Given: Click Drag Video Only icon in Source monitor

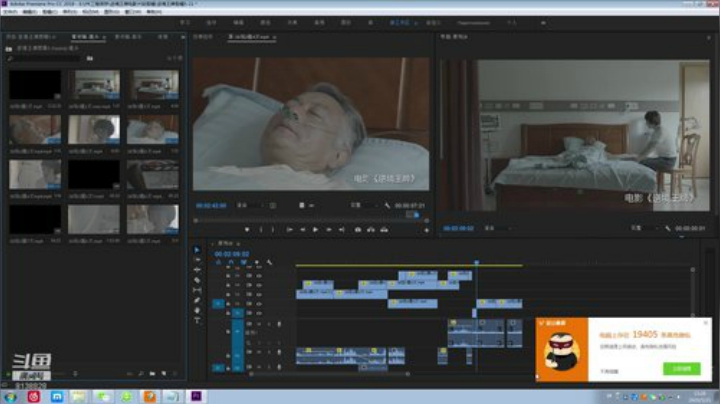Looking at the screenshot, I should tap(302, 205).
